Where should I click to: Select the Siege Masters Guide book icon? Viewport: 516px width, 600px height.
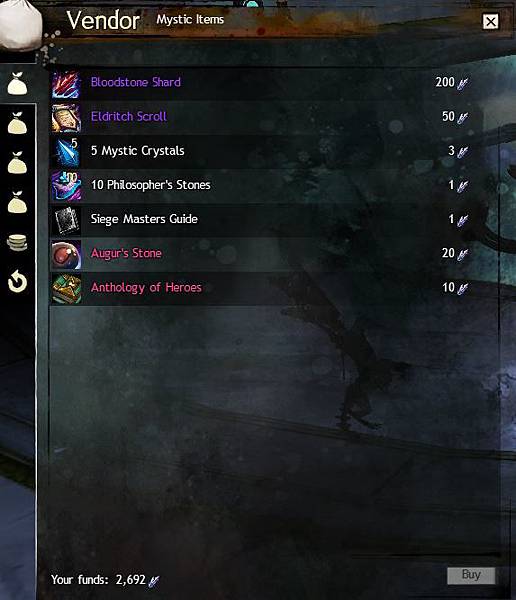66,220
